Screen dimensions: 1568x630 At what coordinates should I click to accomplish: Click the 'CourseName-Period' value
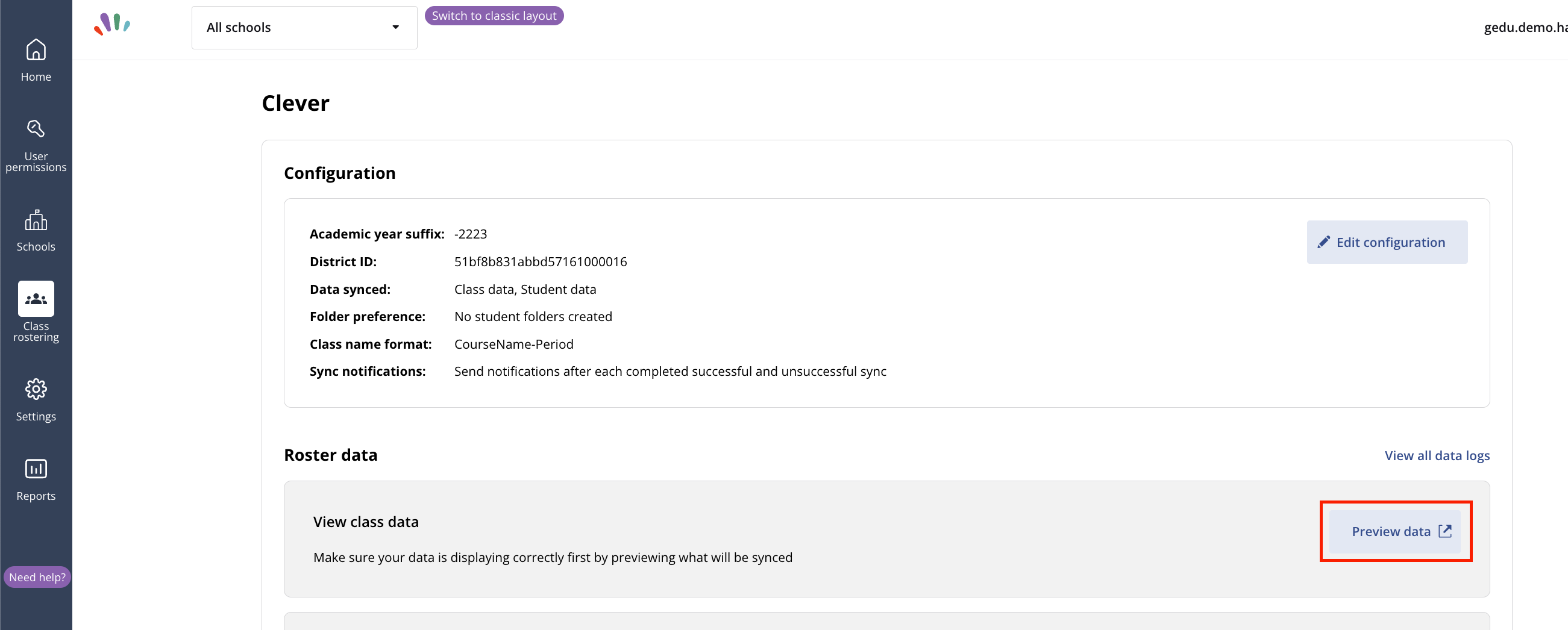[514, 344]
